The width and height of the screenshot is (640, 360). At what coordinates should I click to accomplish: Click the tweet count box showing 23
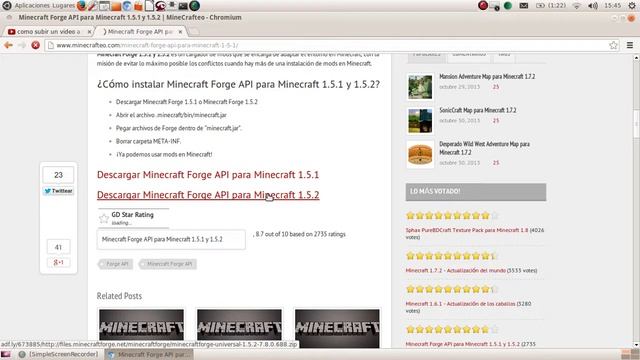click(58, 175)
